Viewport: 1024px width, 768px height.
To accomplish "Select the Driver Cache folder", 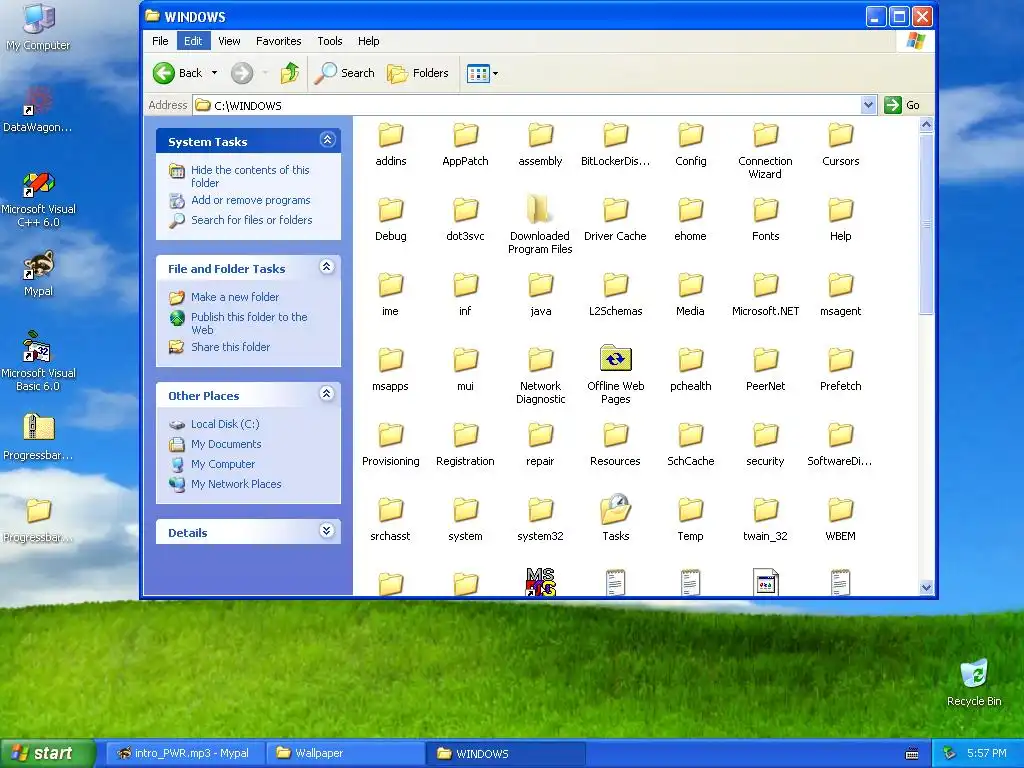I will tap(615, 220).
